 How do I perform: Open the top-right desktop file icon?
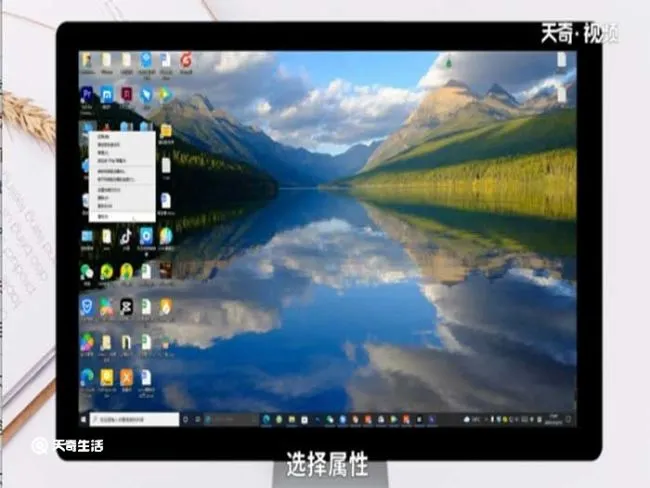562,61
